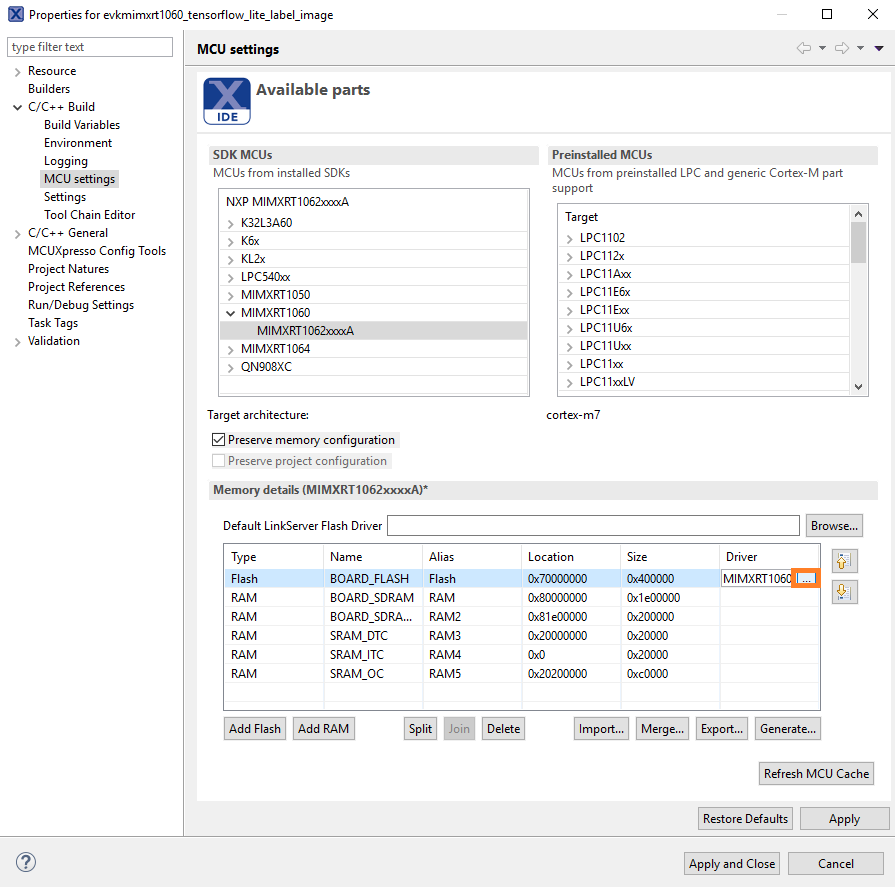Expand the Resource tree node
895x887 pixels.
tap(17, 71)
